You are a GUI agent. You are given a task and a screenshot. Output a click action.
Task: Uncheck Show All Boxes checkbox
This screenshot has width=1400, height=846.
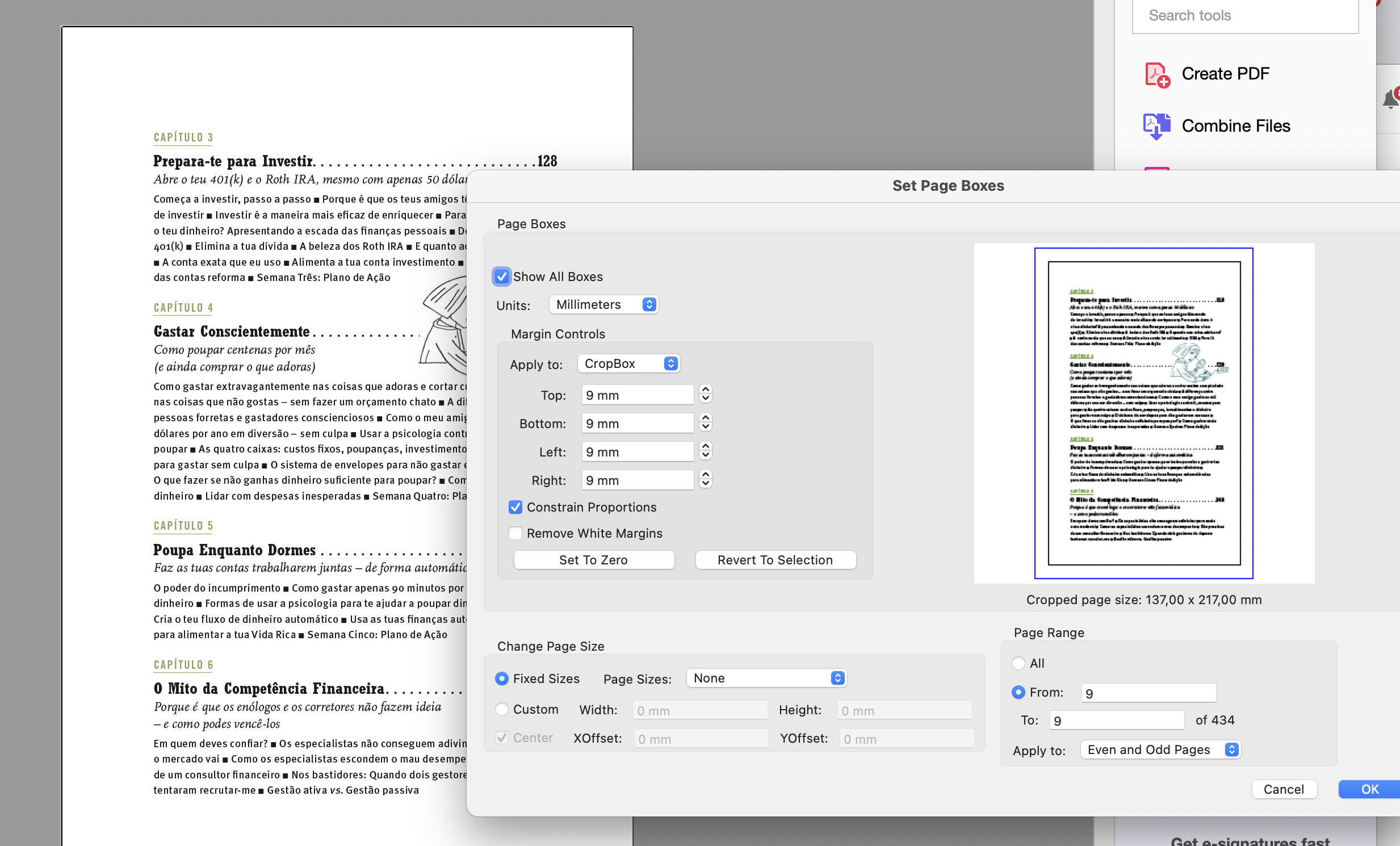pos(501,277)
